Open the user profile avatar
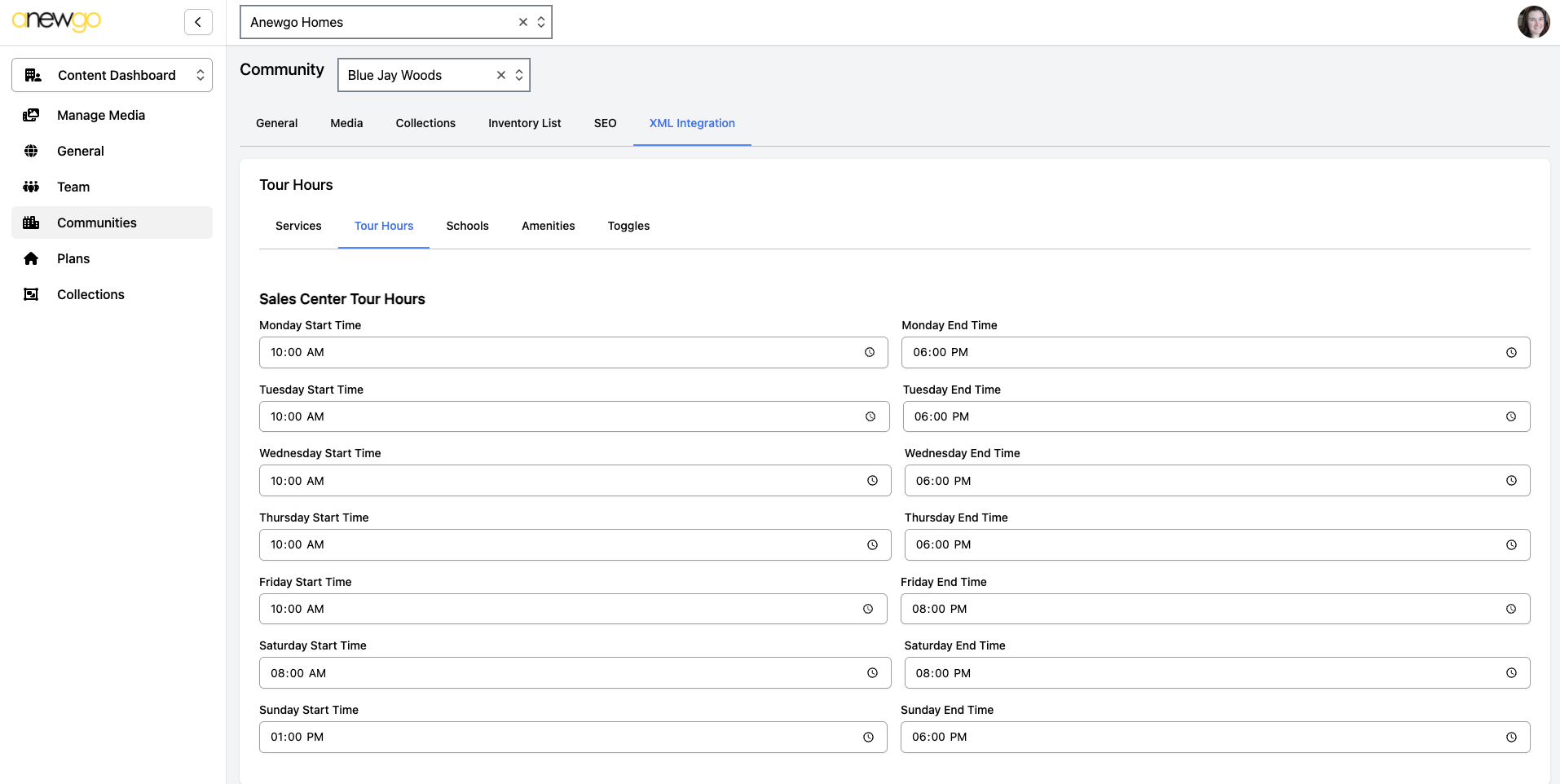Screen dimensions: 1560x784 (x=1533, y=22)
